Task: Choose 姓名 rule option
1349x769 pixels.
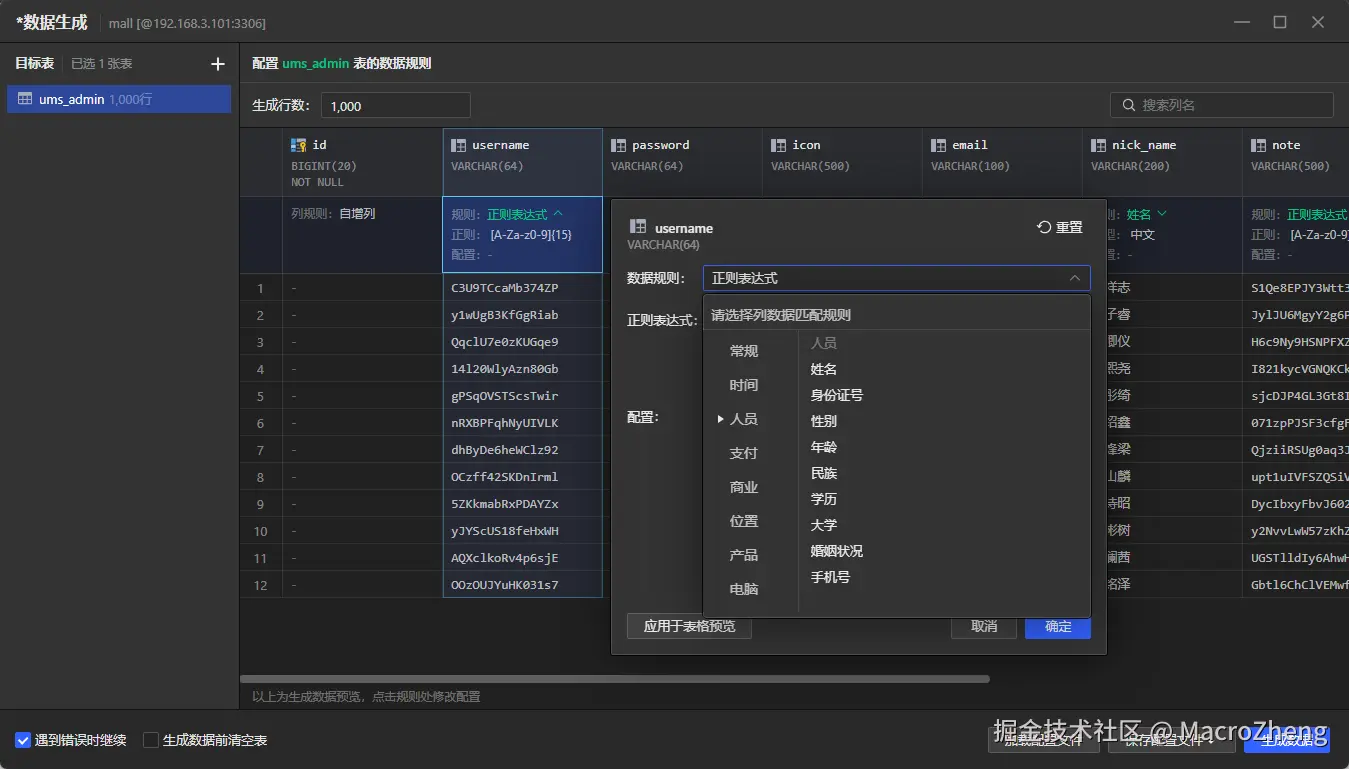Action: [824, 369]
